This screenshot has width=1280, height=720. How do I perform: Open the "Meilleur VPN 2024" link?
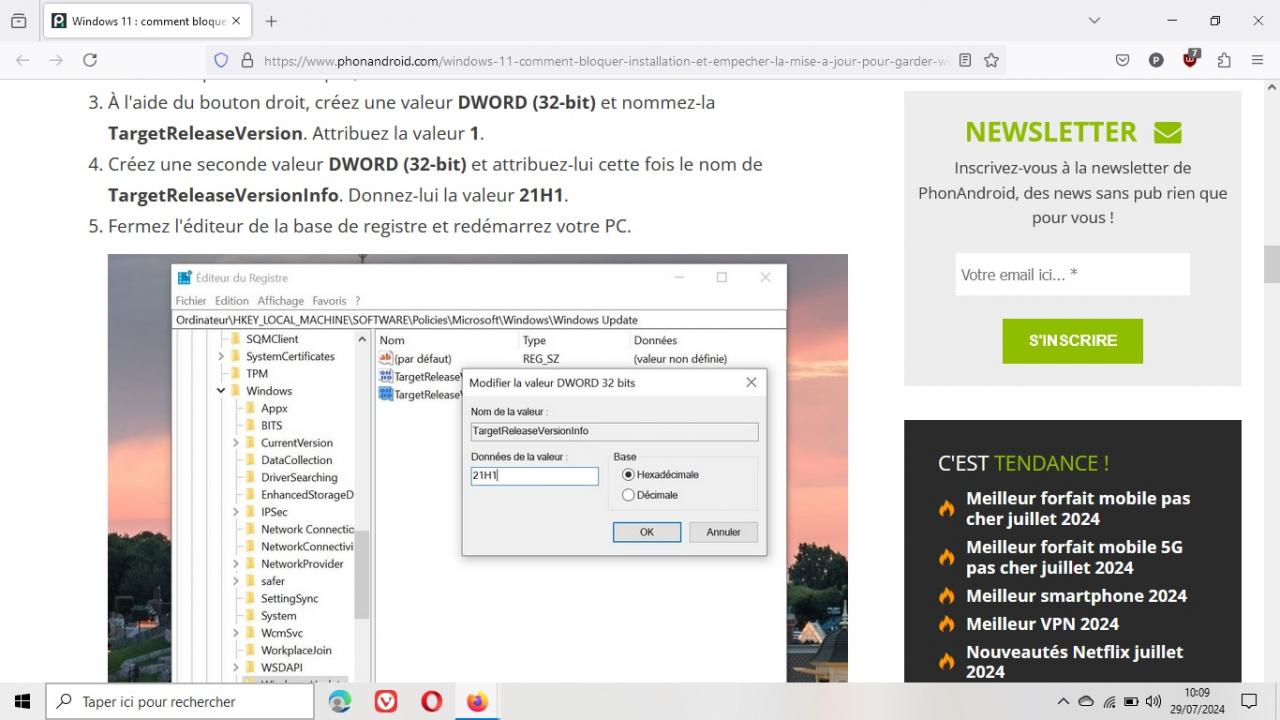(x=1042, y=624)
